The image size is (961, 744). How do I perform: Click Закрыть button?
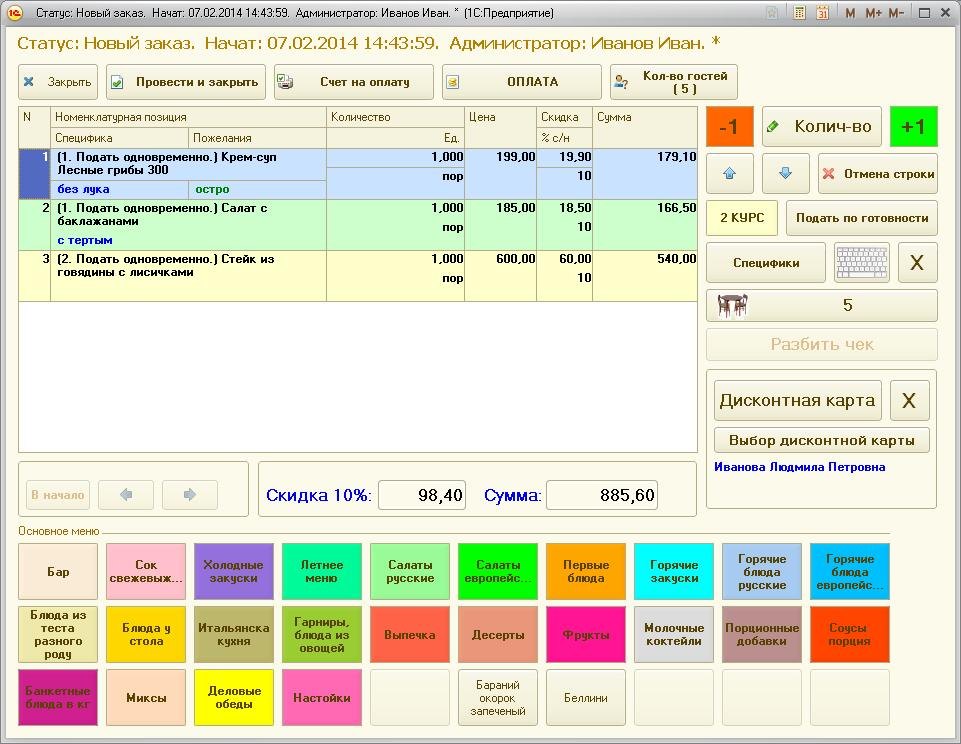(x=58, y=82)
